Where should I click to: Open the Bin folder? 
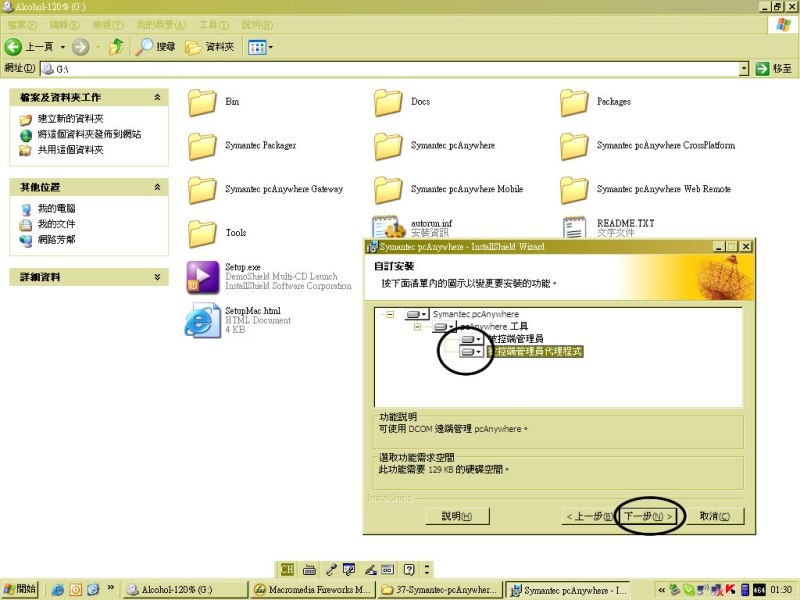(x=203, y=102)
